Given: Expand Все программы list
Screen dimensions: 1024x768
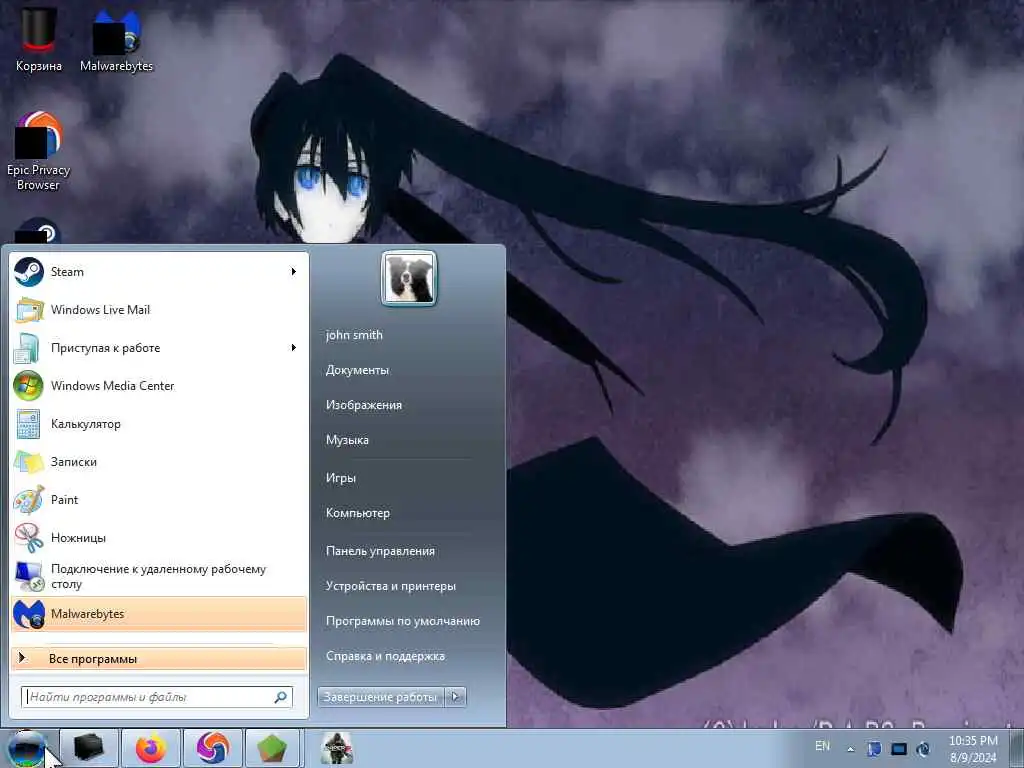Looking at the screenshot, I should pos(159,659).
